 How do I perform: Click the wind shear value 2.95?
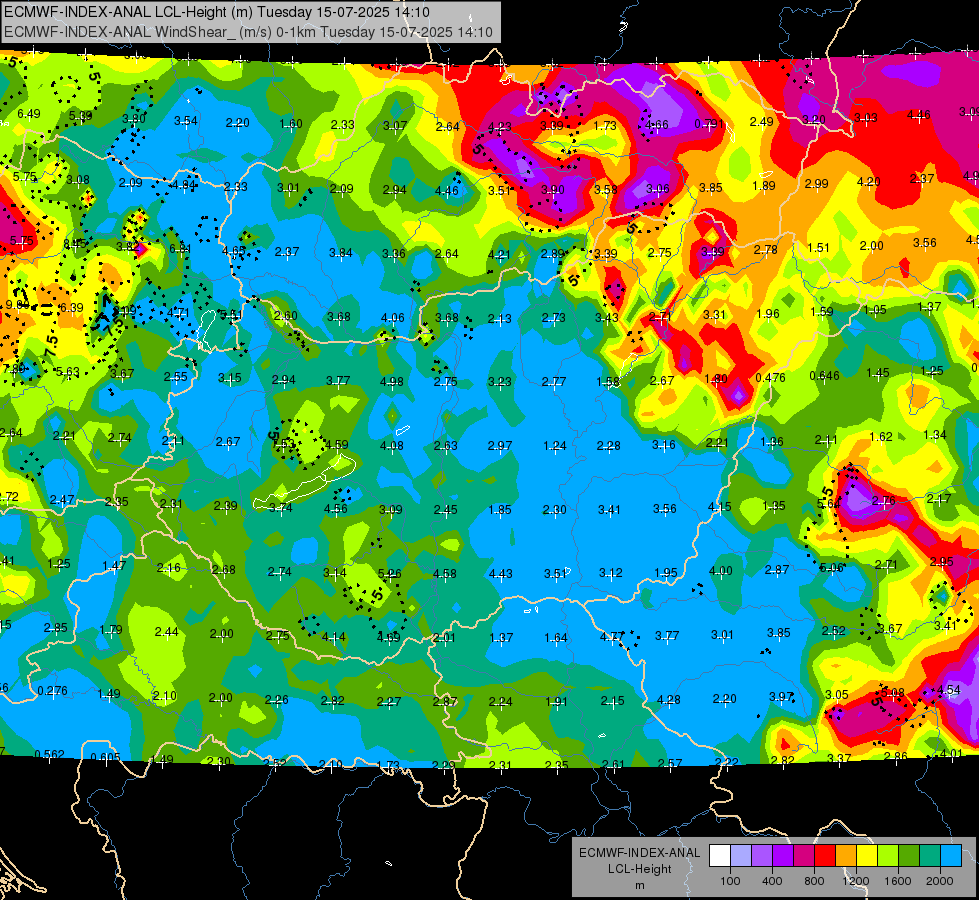click(942, 561)
